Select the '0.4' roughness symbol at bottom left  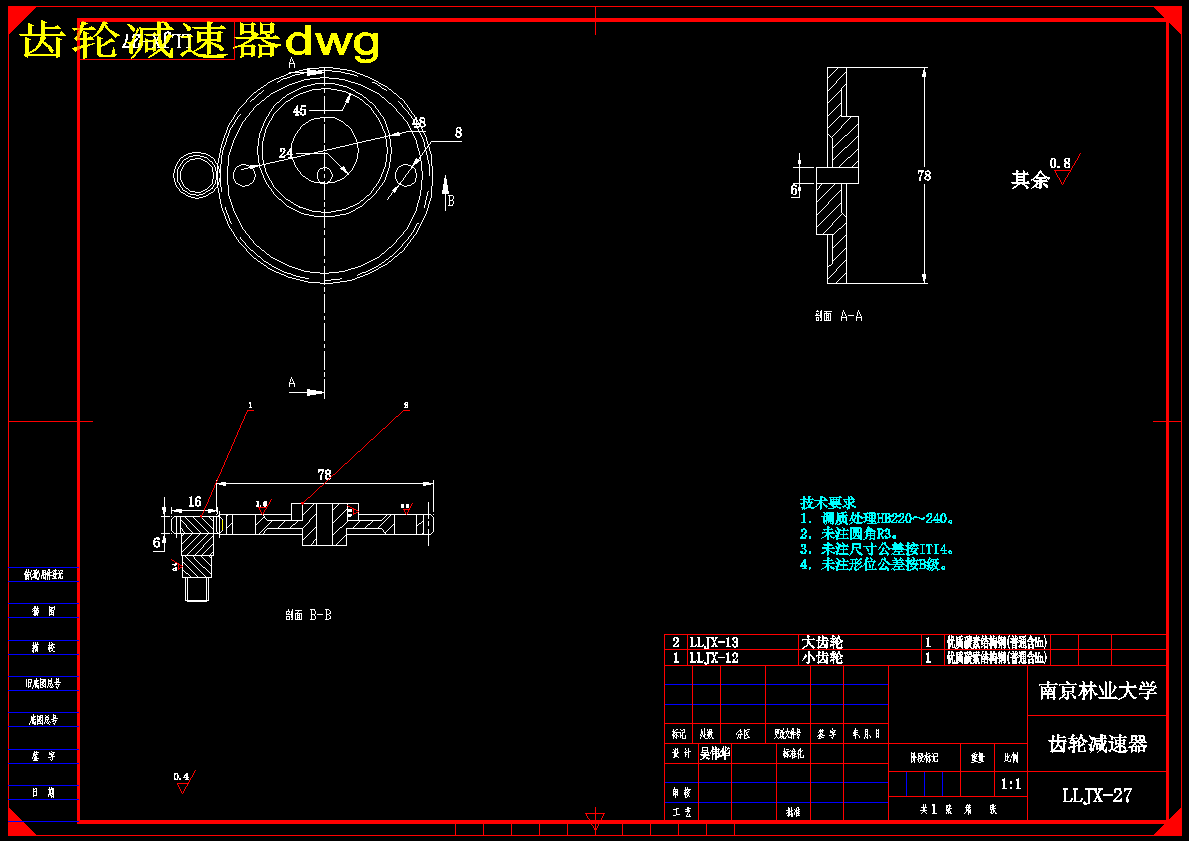184,782
